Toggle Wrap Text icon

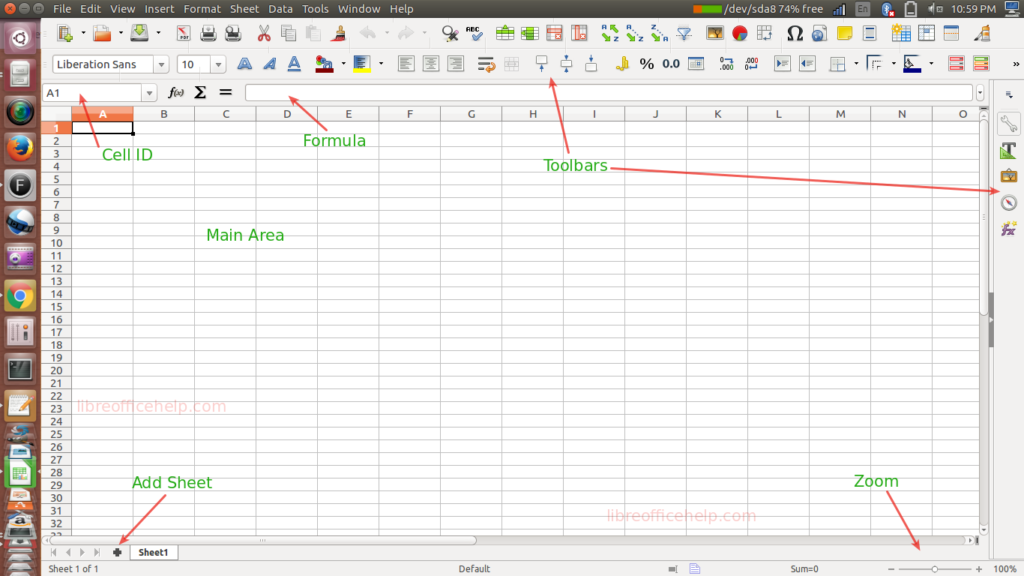(486, 63)
